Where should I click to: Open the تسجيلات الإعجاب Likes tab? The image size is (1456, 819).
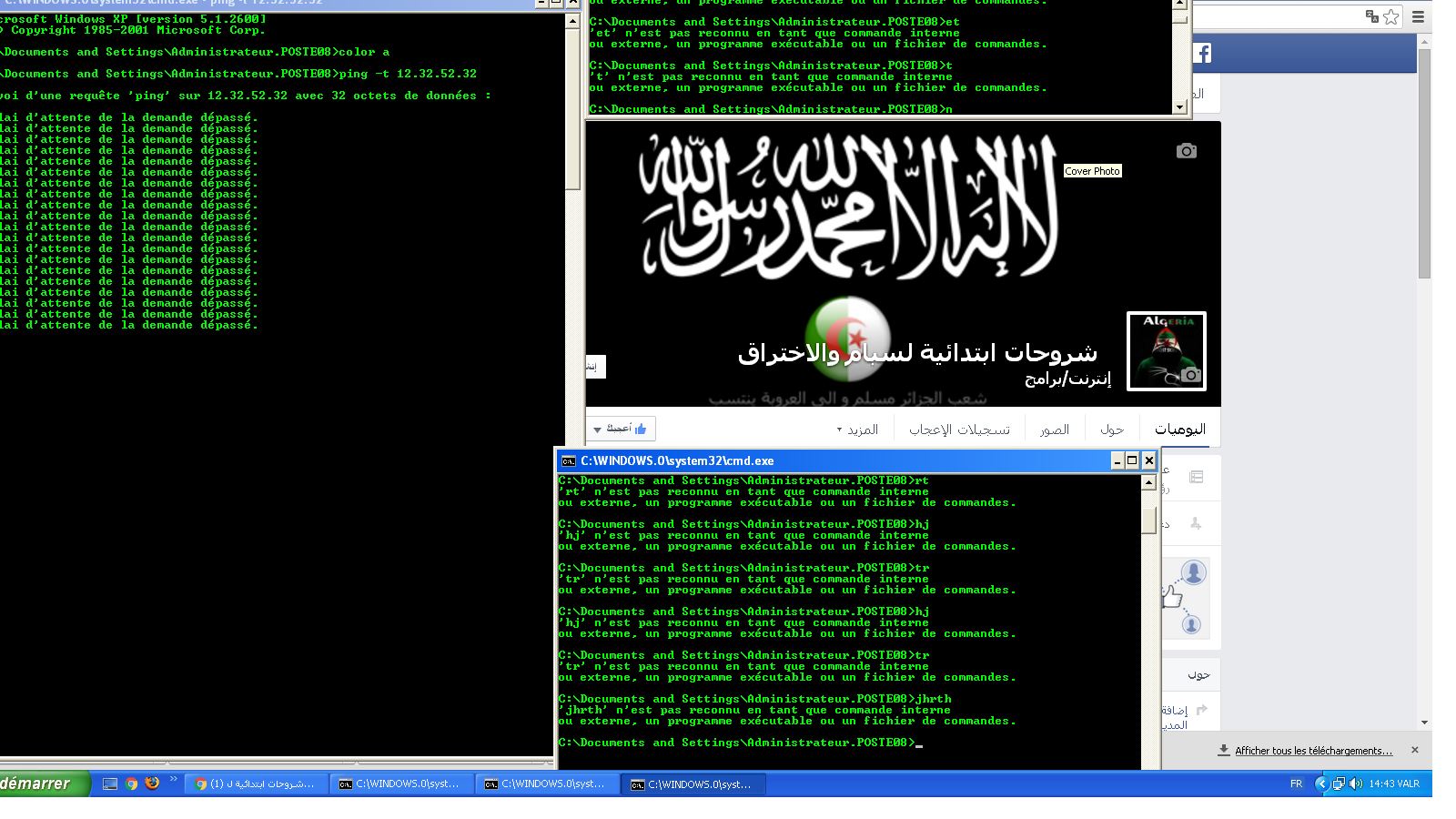coord(959,430)
